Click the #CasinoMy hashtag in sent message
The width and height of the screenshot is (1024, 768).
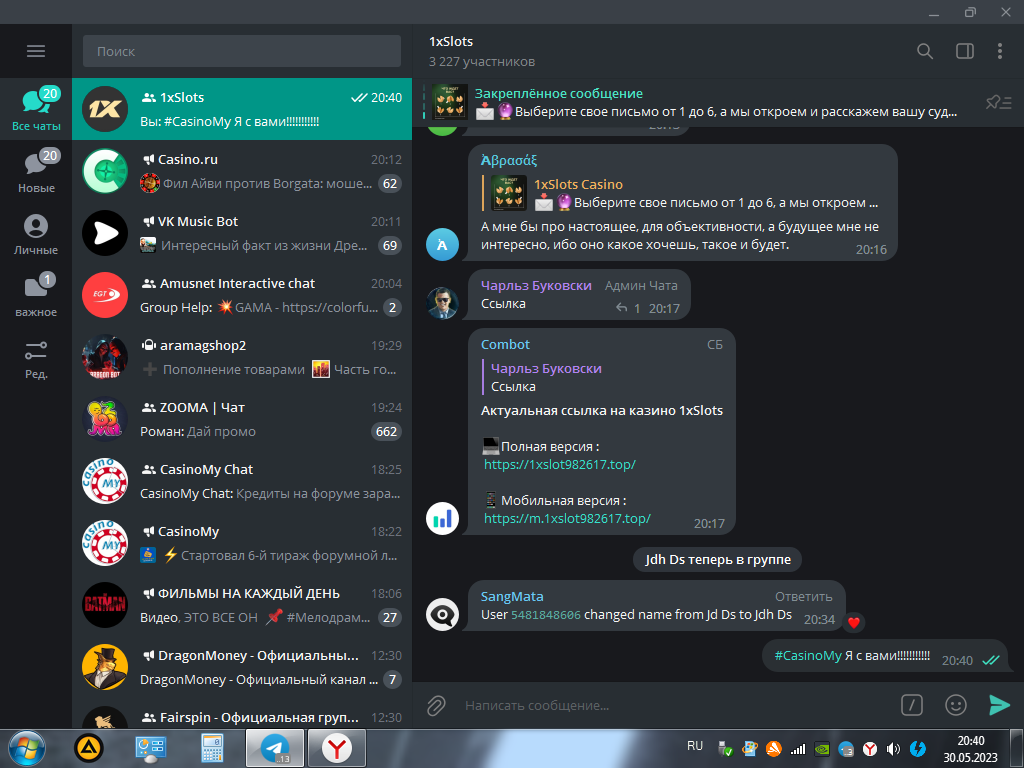coord(808,656)
